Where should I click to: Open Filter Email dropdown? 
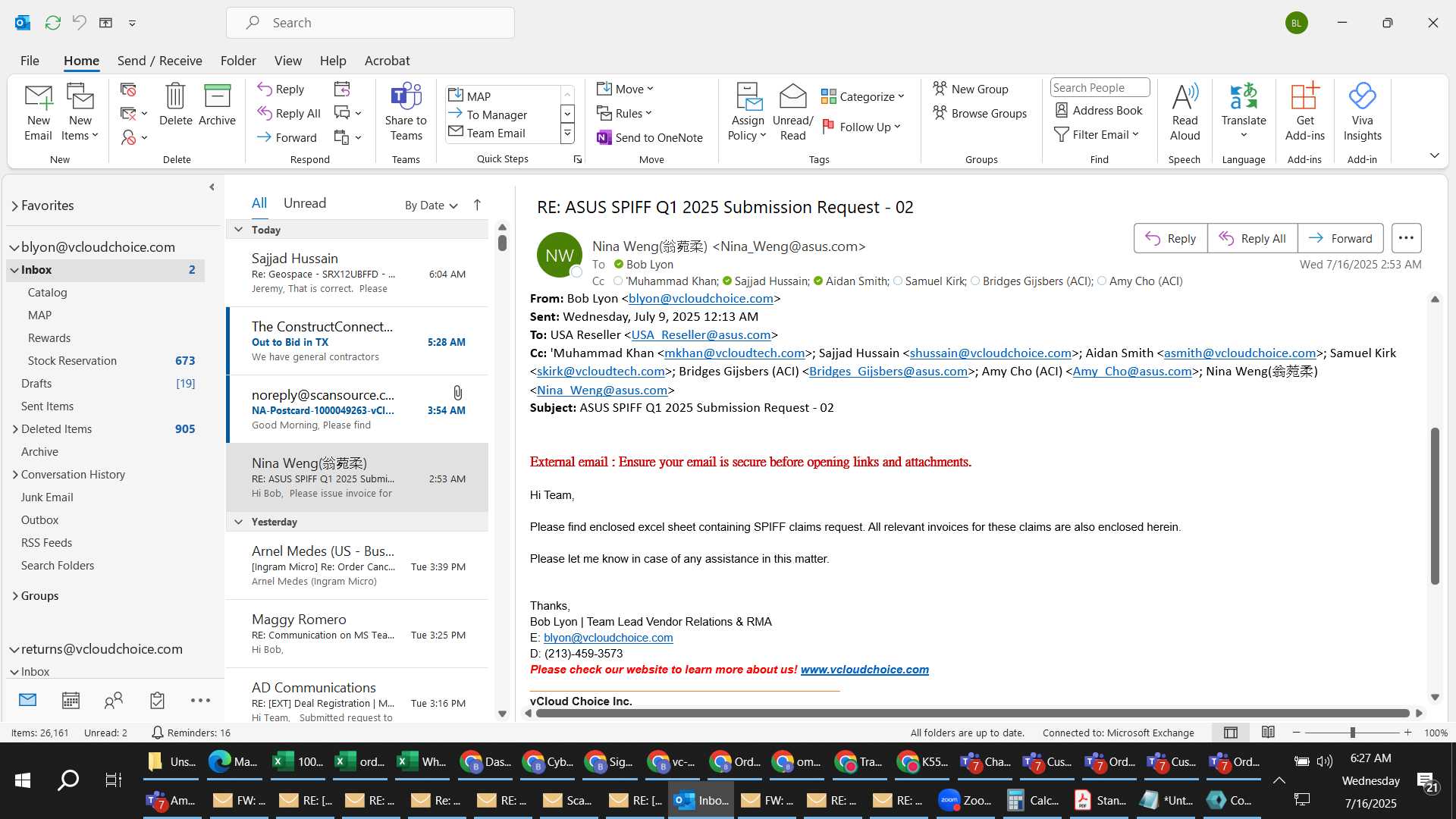pyautogui.click(x=1097, y=134)
